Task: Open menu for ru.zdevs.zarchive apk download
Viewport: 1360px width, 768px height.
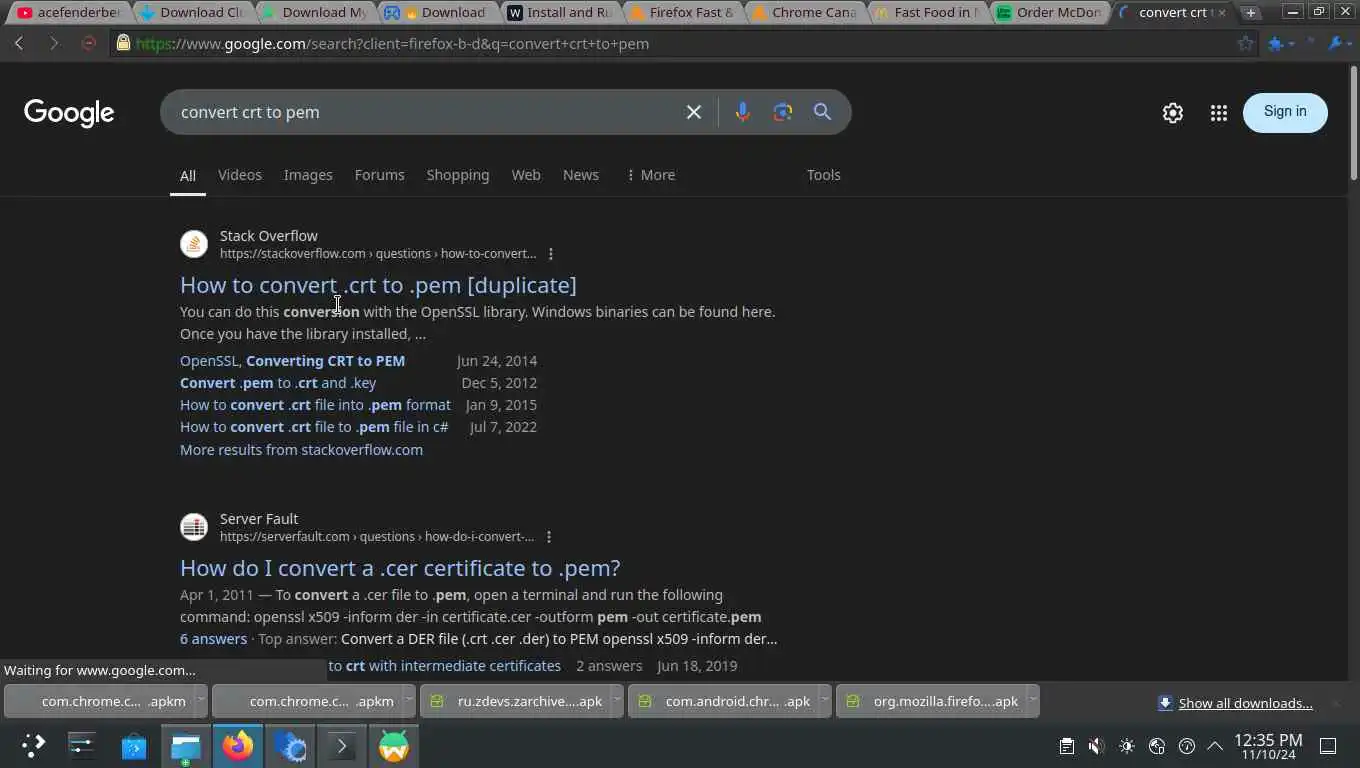Action: click(x=616, y=701)
